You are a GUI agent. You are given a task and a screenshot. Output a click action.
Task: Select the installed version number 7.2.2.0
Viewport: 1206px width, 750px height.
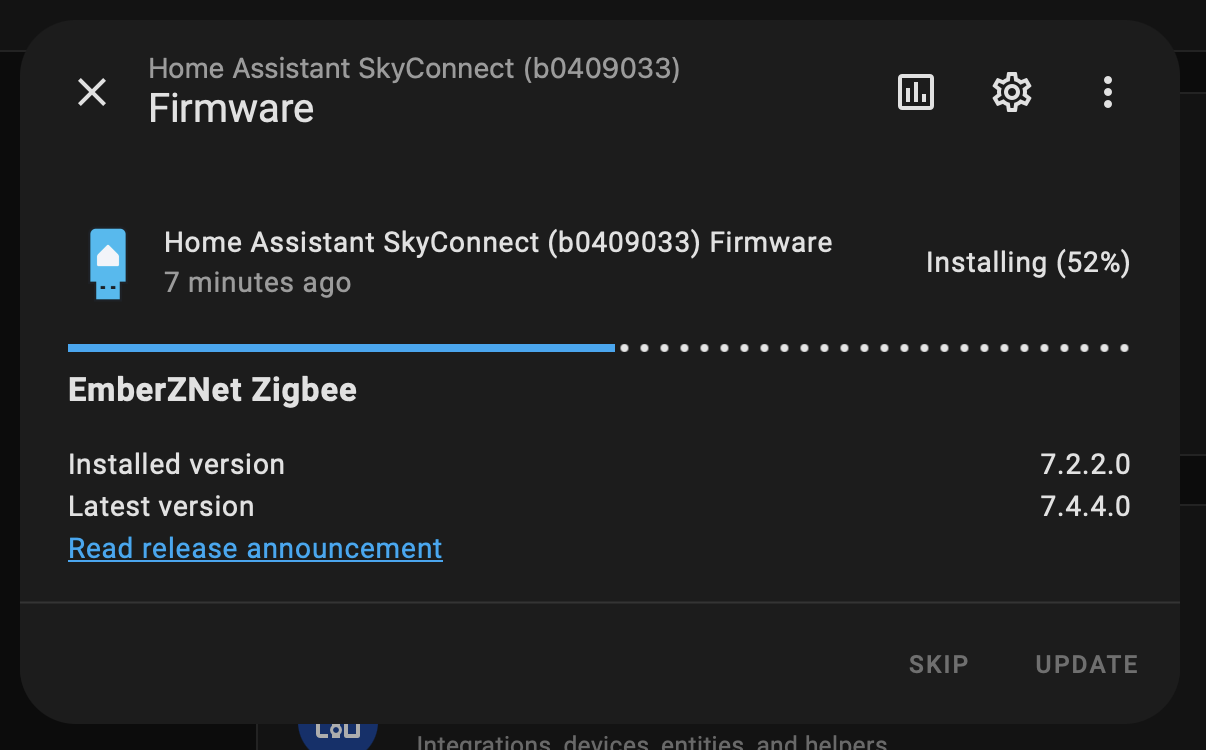(x=1085, y=464)
